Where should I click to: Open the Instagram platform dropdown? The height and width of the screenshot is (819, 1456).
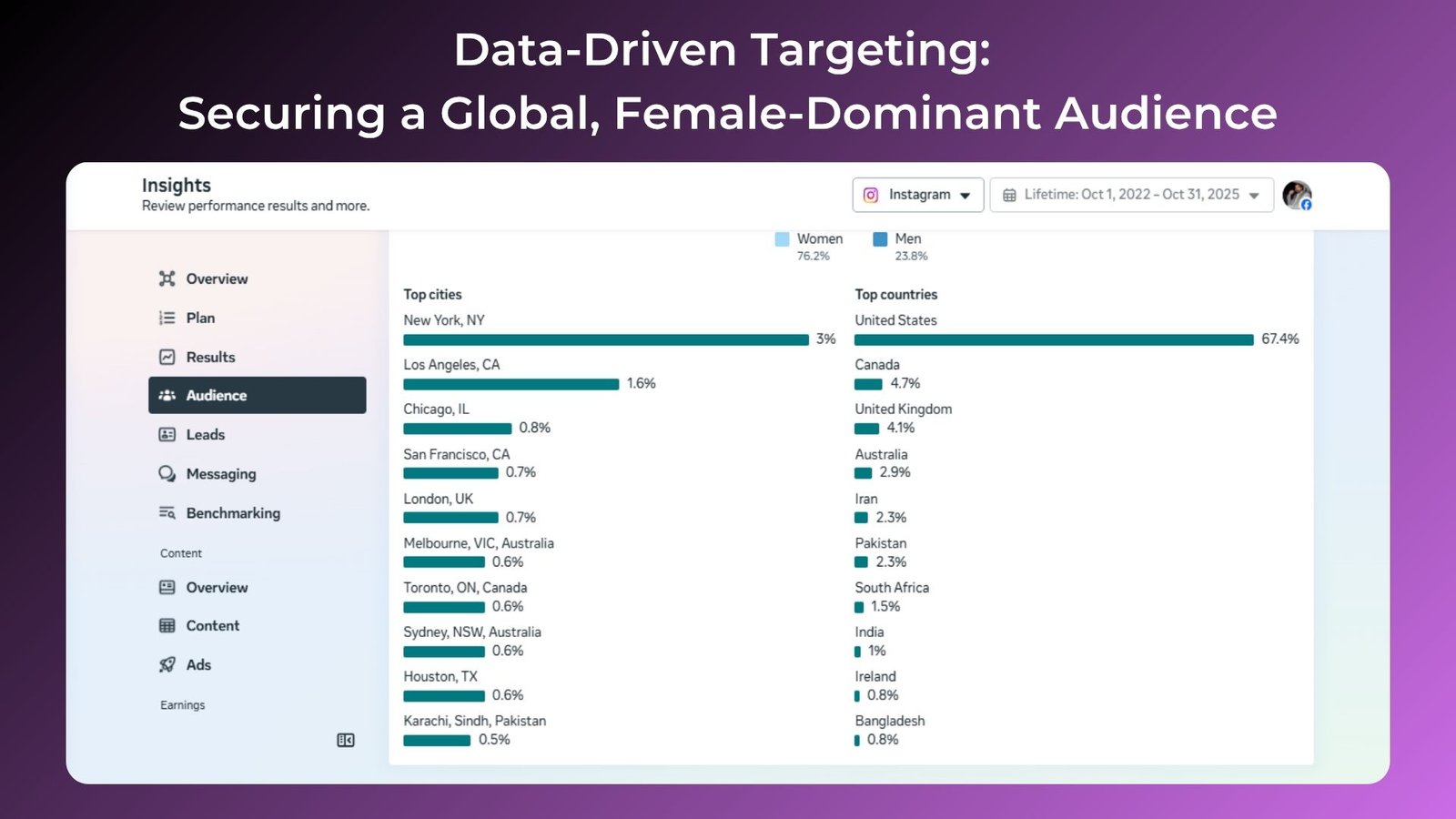917,195
